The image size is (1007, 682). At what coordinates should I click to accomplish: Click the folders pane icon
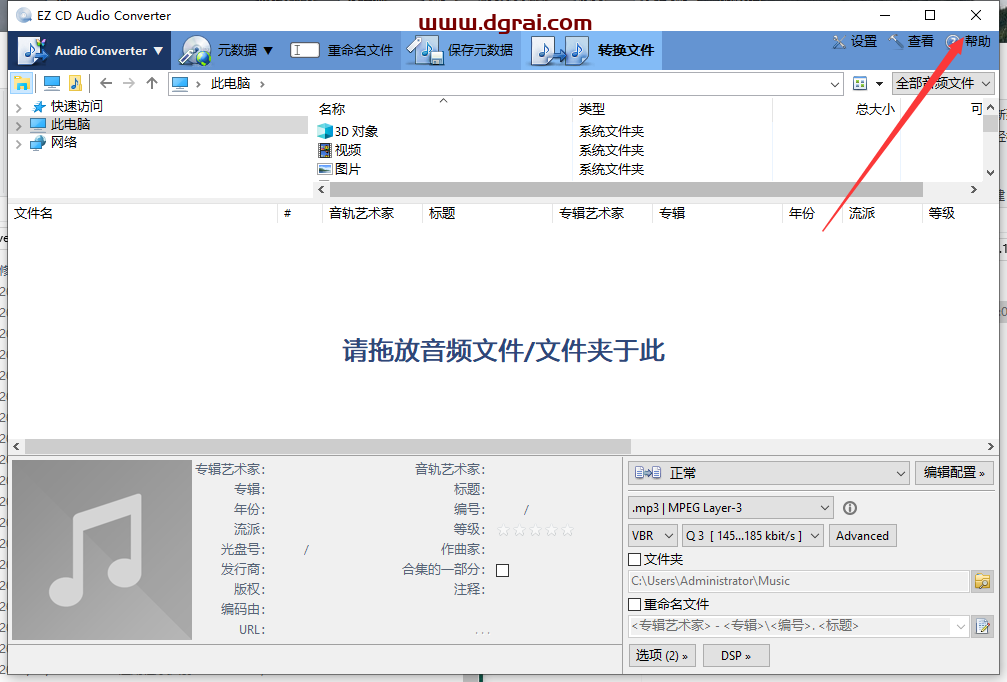tap(21, 83)
